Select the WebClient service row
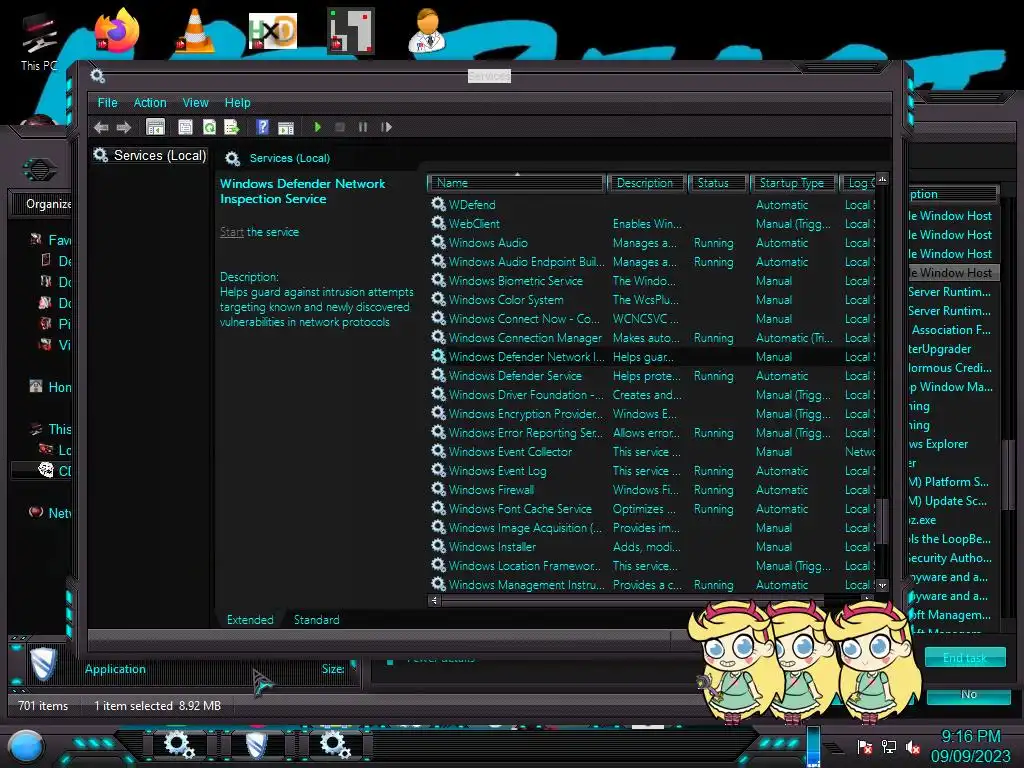The width and height of the screenshot is (1024, 768). click(x=652, y=224)
